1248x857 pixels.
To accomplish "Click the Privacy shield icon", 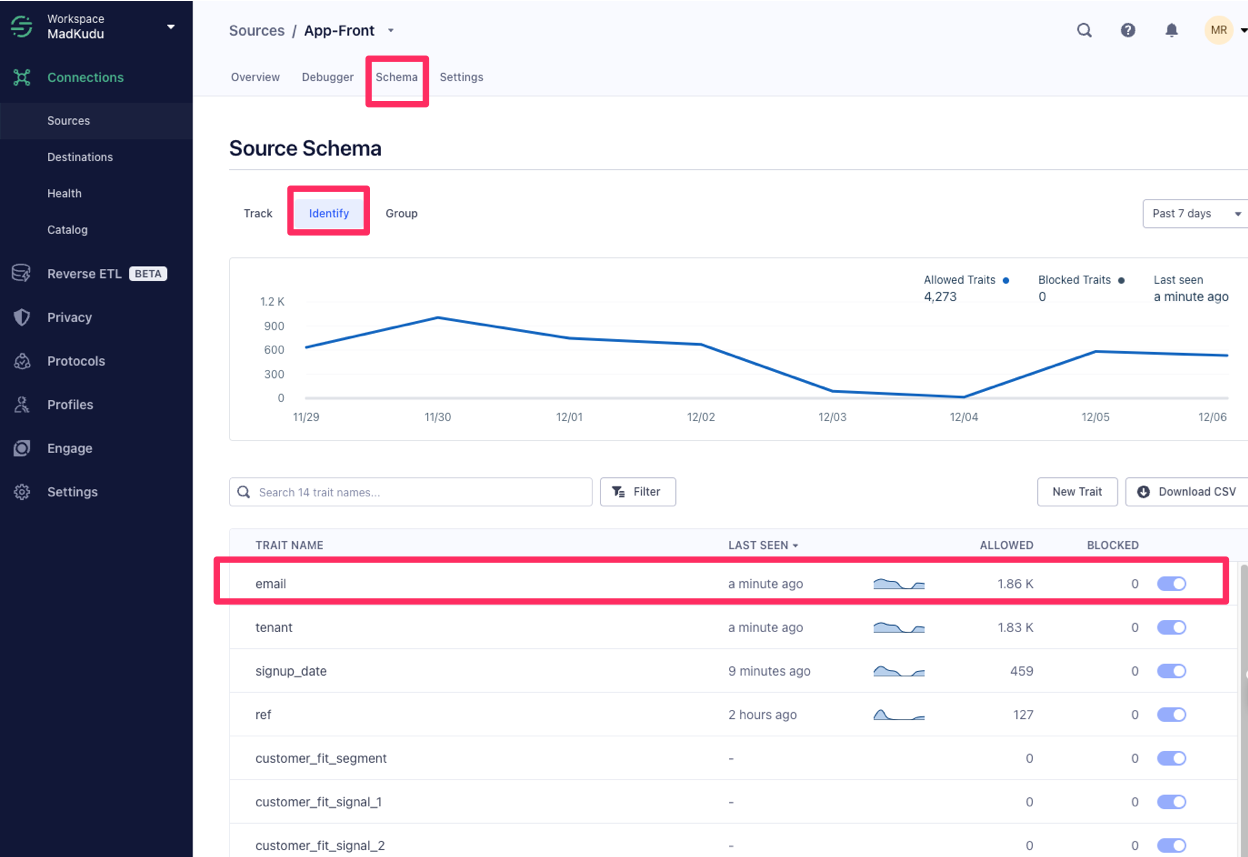I will [20, 317].
